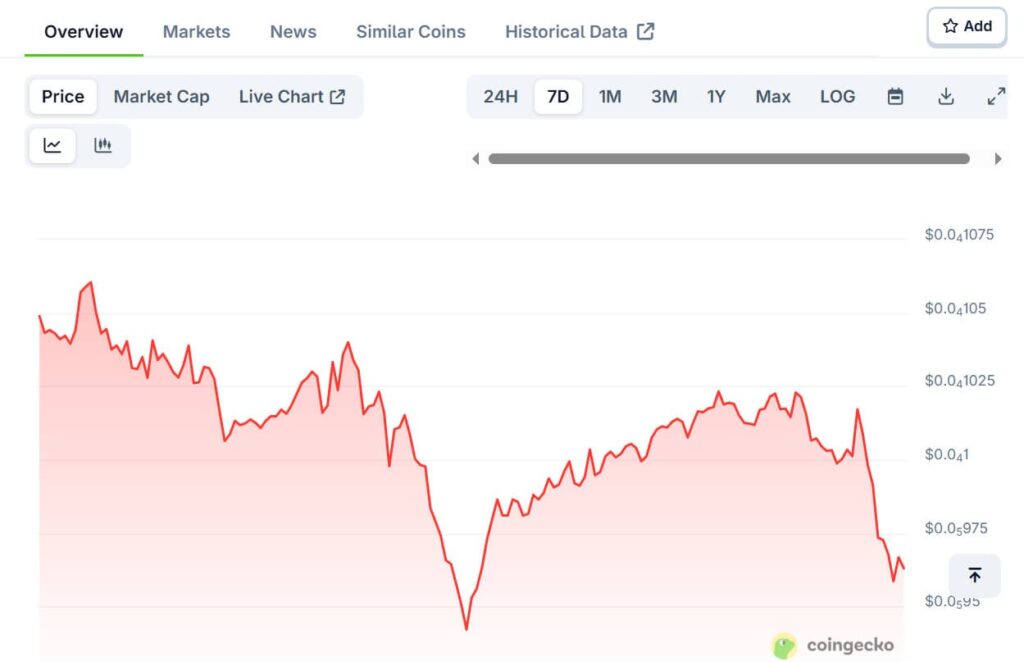Image resolution: width=1024 pixels, height=662 pixels.
Task: Open the Markets tab
Action: pyautogui.click(x=196, y=32)
